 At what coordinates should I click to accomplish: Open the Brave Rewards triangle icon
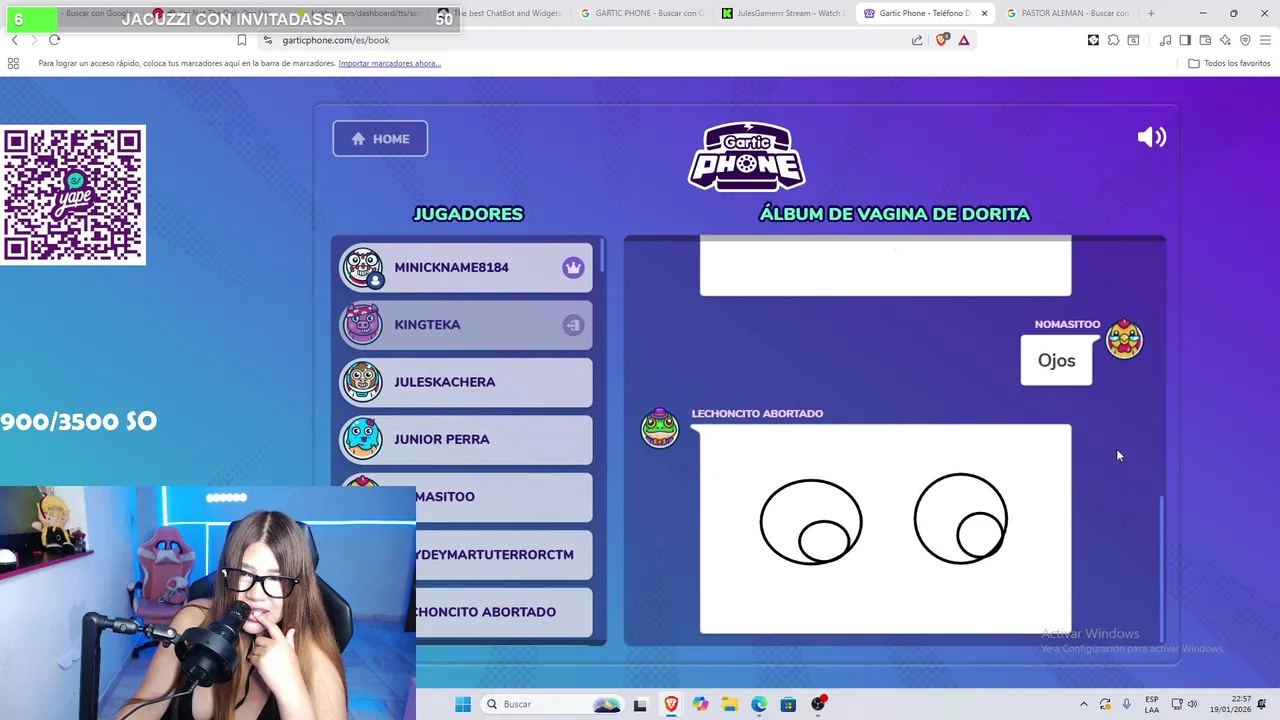pyautogui.click(x=964, y=40)
